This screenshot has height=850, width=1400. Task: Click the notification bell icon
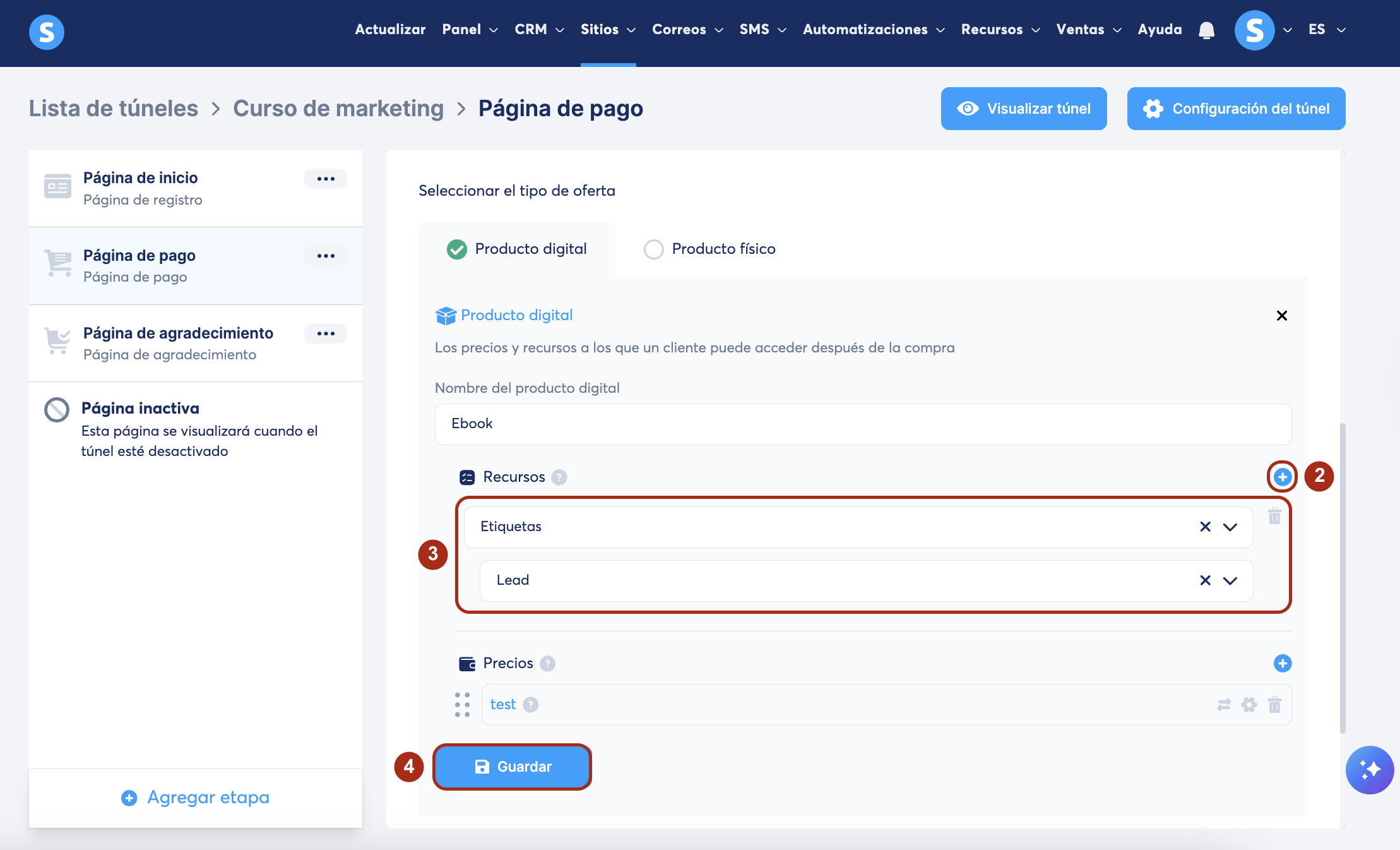click(1206, 30)
